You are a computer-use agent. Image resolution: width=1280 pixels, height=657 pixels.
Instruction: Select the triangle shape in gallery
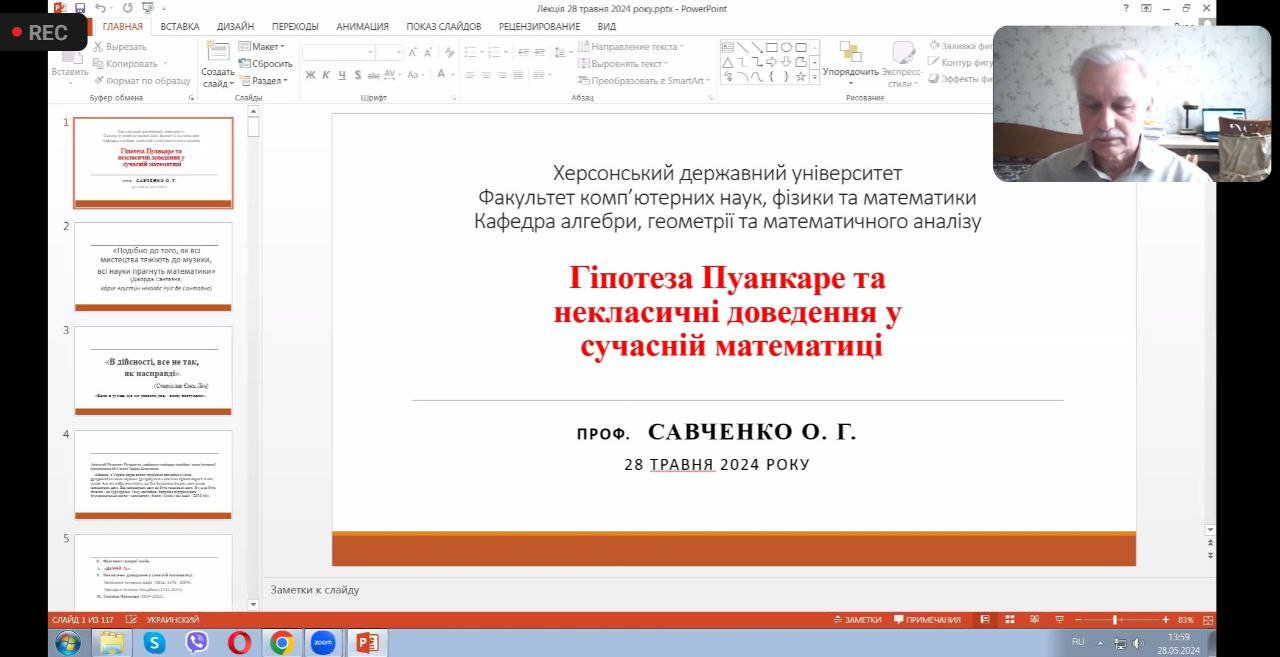[x=728, y=62]
